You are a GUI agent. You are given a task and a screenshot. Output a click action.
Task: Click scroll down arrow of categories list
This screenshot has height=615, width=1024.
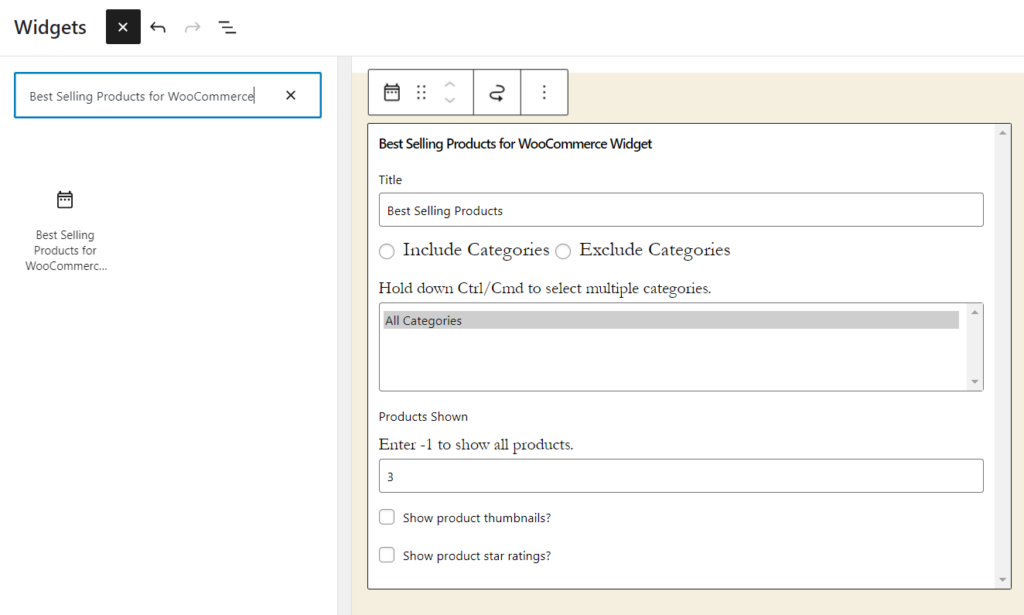974,381
